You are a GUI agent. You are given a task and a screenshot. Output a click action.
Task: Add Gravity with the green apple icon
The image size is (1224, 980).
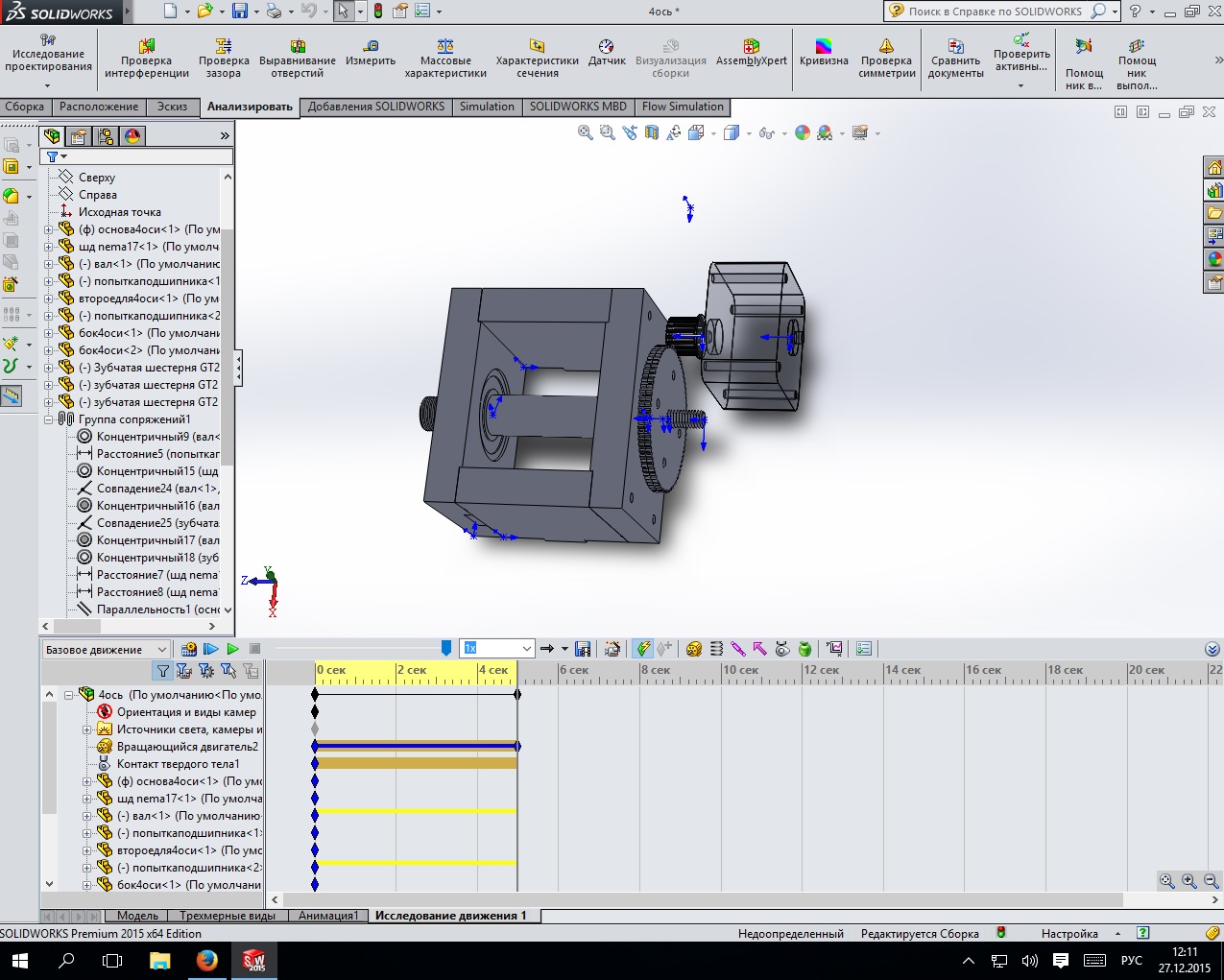(x=804, y=649)
